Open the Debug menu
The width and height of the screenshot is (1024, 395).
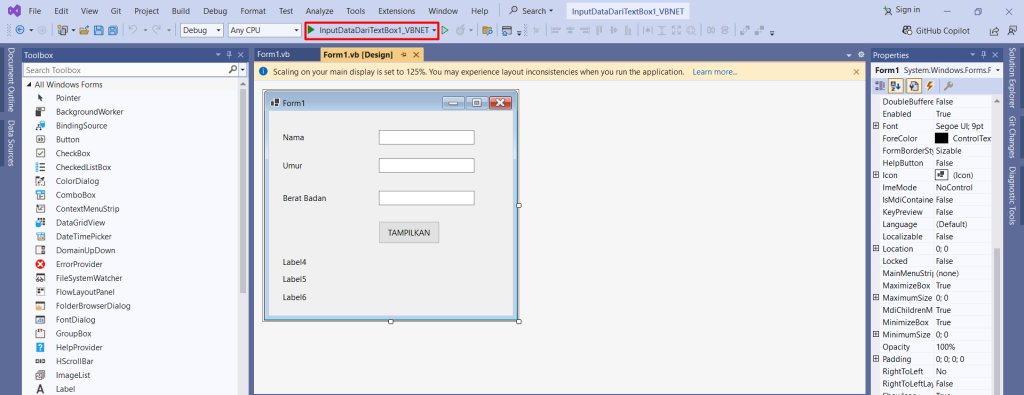tap(216, 11)
